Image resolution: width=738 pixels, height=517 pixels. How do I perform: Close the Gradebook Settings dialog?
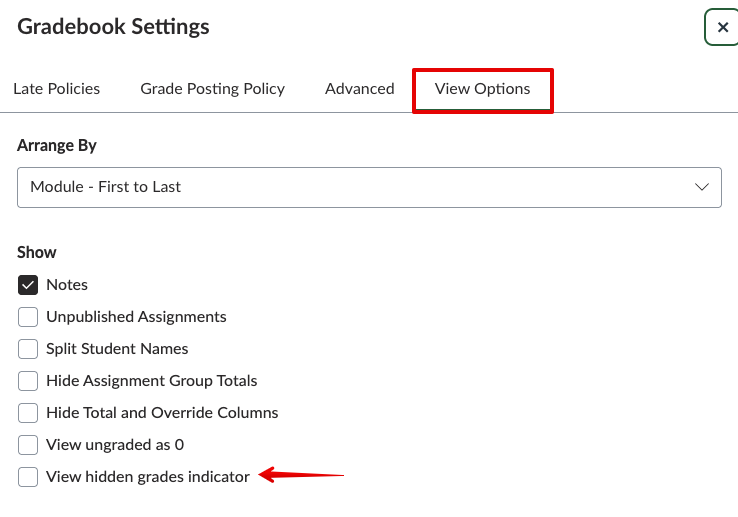point(722,27)
